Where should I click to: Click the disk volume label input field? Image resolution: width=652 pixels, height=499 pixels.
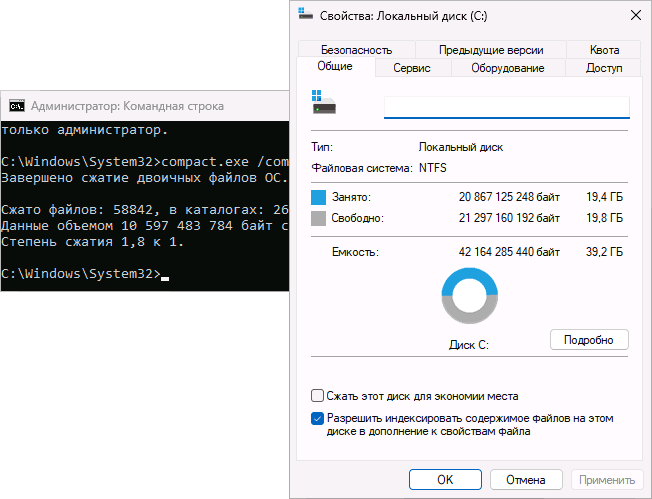506,107
